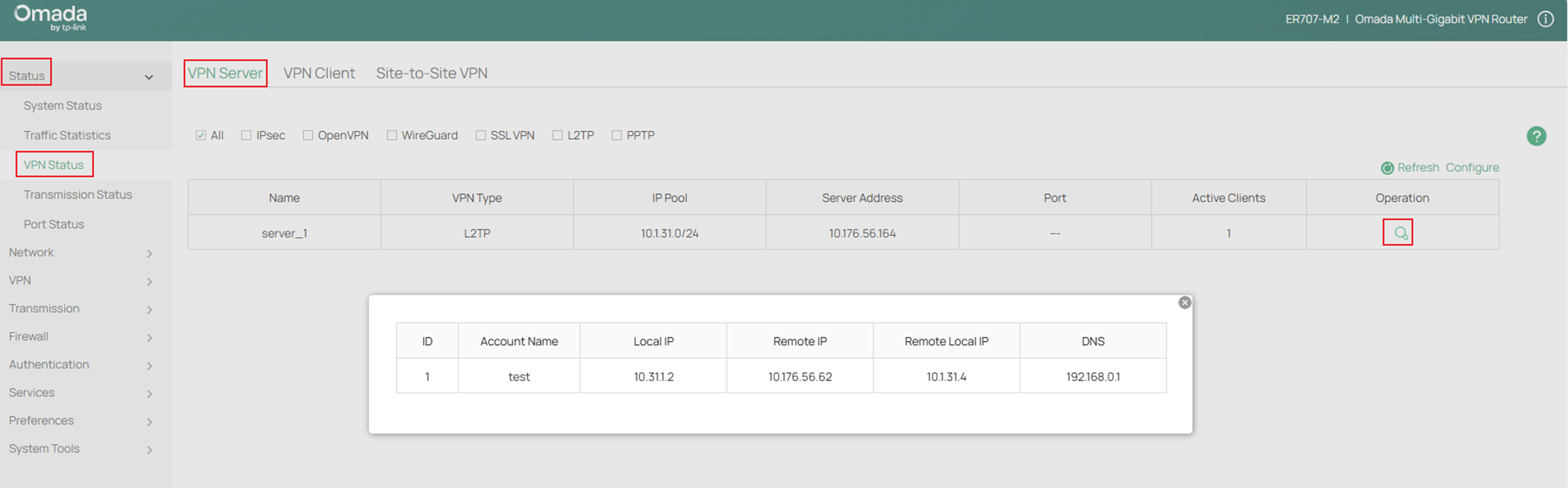Select VPN Status in sidebar

pyautogui.click(x=54, y=165)
